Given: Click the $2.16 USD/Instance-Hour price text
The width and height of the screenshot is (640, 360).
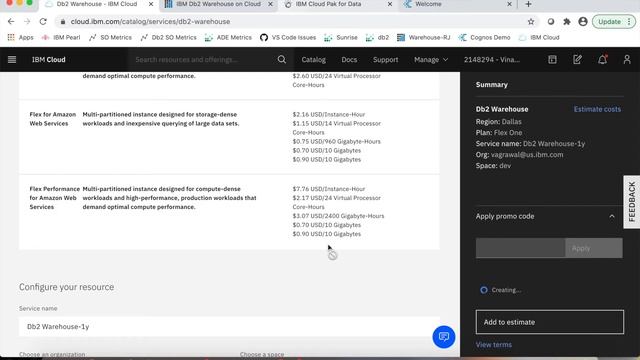Looking at the screenshot, I should (329, 115).
